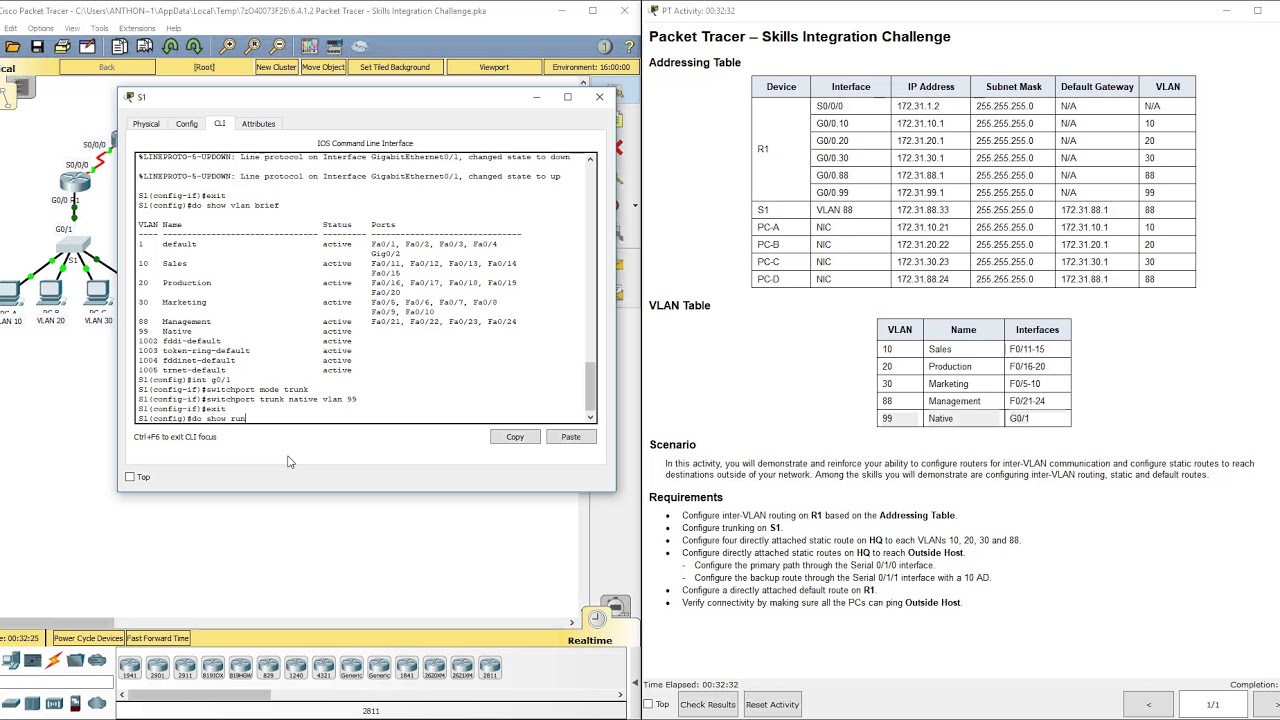Click the [Root] navigation button

click(x=204, y=67)
